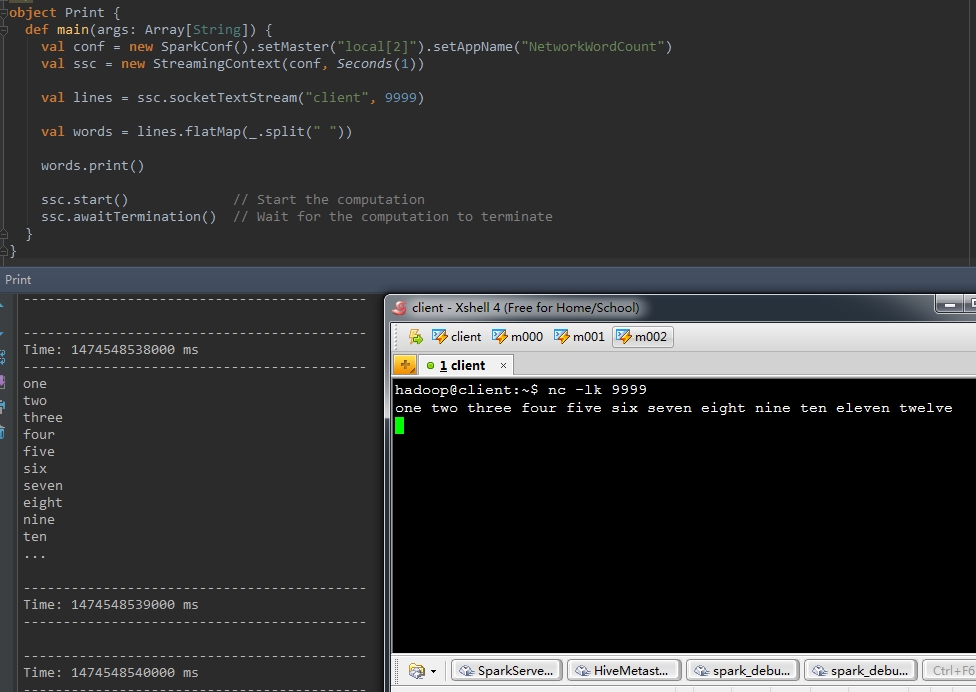The image size is (976, 692).
Task: Run the HiveMetast... quick command button
Action: tap(624, 671)
